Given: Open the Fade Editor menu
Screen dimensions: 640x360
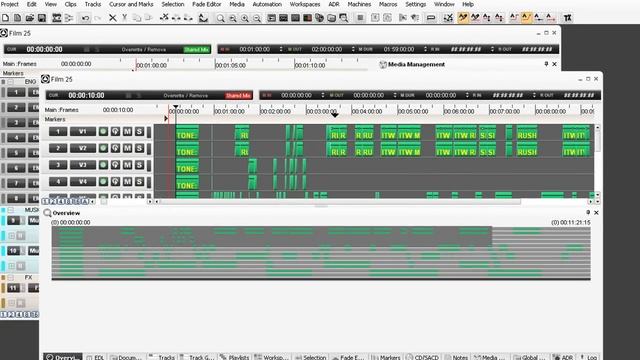Looking at the screenshot, I should click(x=207, y=4).
